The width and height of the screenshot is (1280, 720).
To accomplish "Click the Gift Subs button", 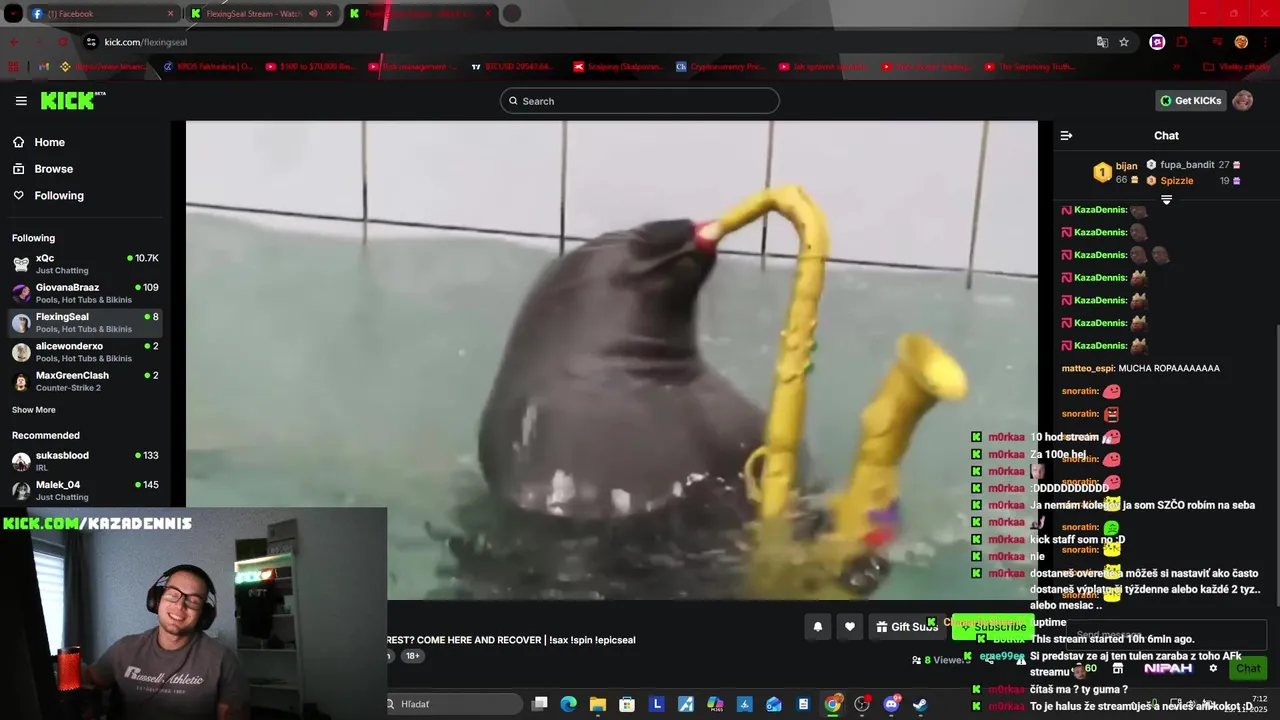I will click(907, 627).
